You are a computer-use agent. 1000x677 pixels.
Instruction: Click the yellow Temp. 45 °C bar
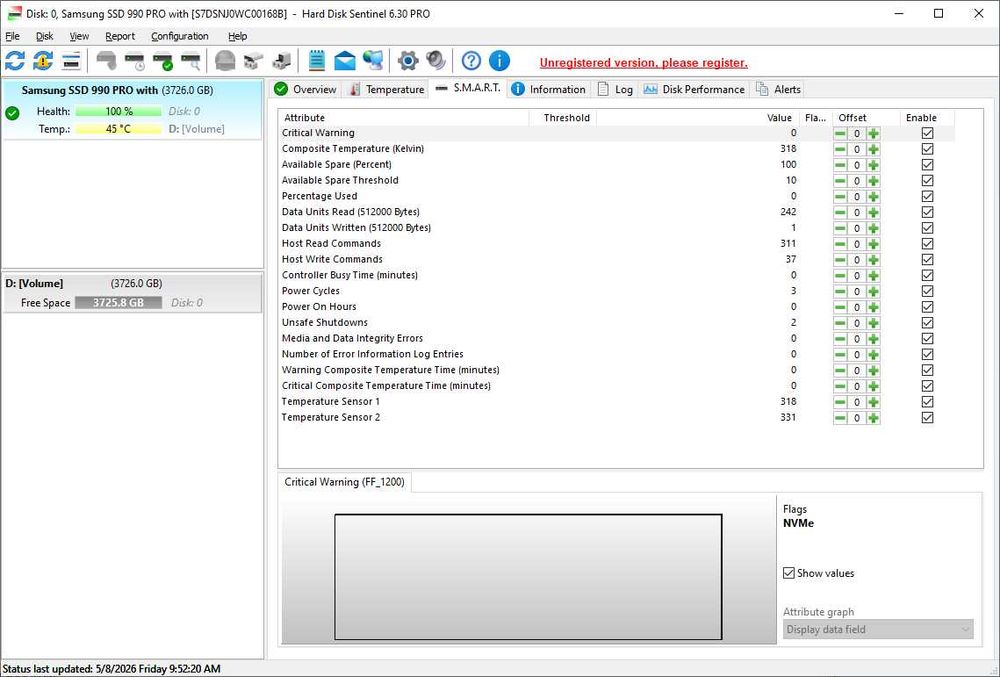click(x=118, y=129)
